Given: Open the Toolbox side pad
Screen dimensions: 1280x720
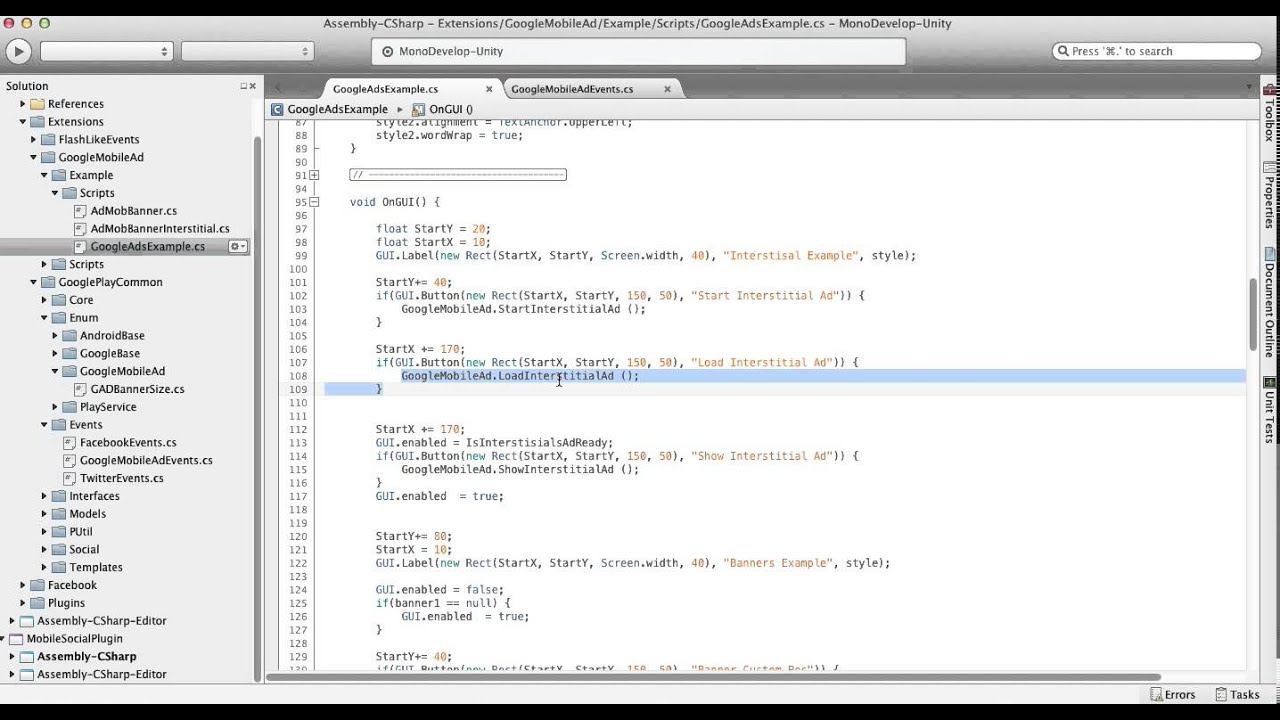Looking at the screenshot, I should pyautogui.click(x=1270, y=114).
